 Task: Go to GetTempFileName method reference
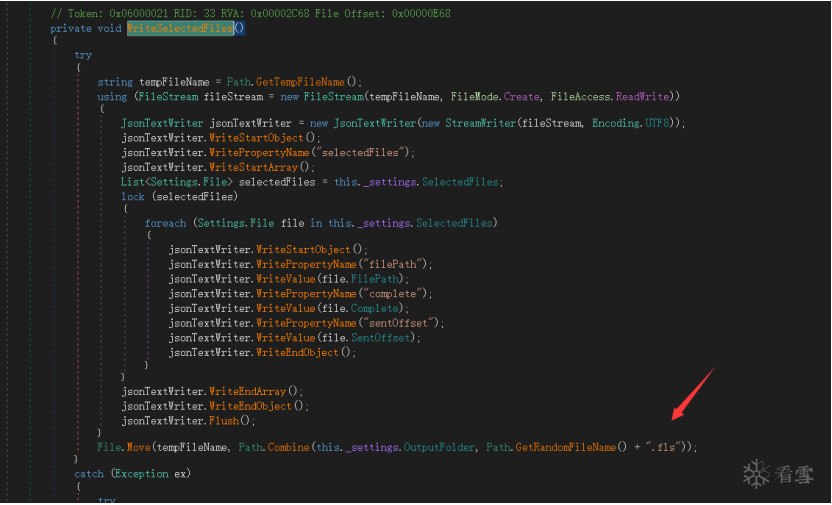[x=300, y=82]
